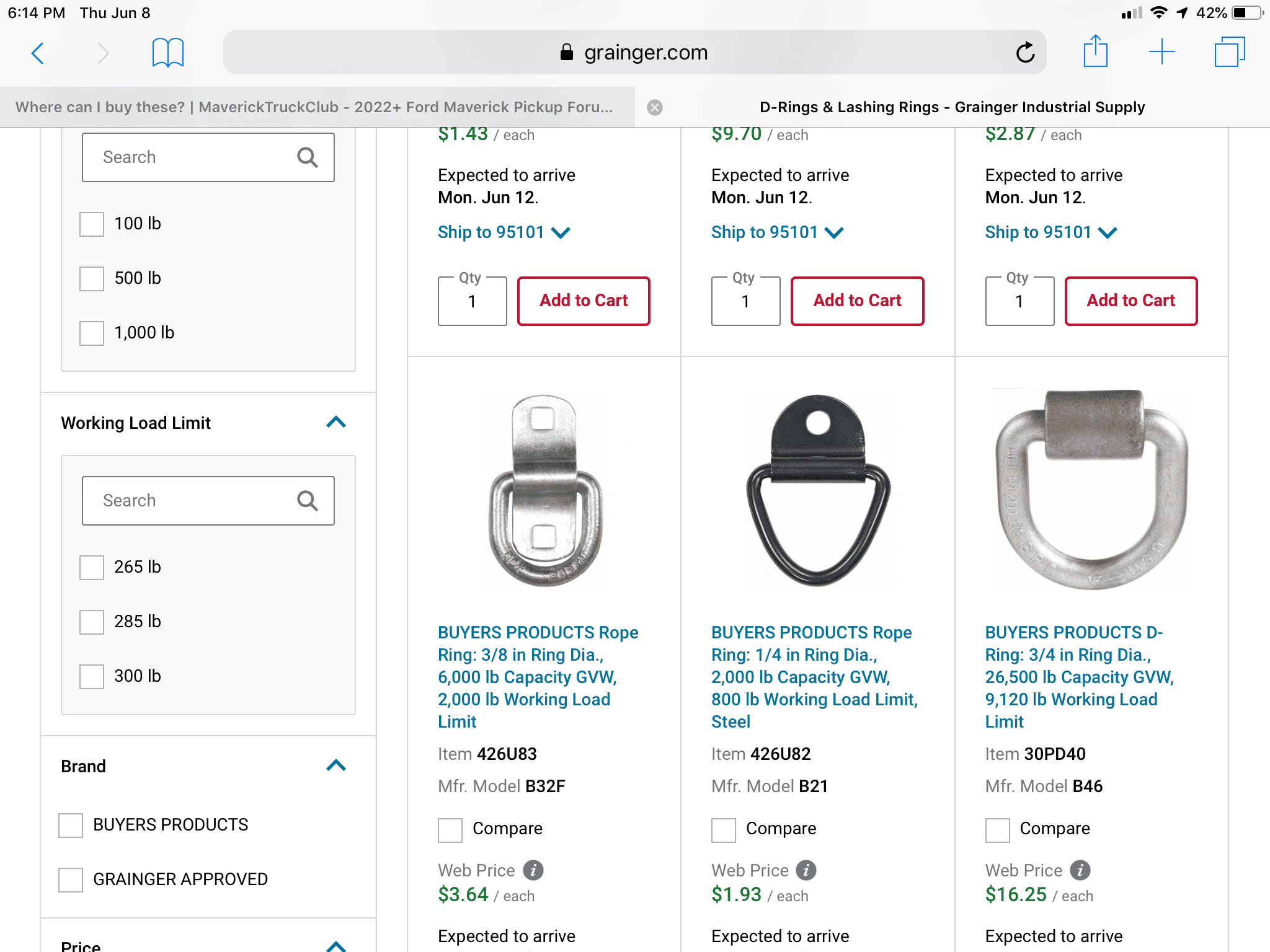Viewport: 1270px width, 952px height.
Task: Open Web Price info icon for item 426U83
Action: (533, 870)
